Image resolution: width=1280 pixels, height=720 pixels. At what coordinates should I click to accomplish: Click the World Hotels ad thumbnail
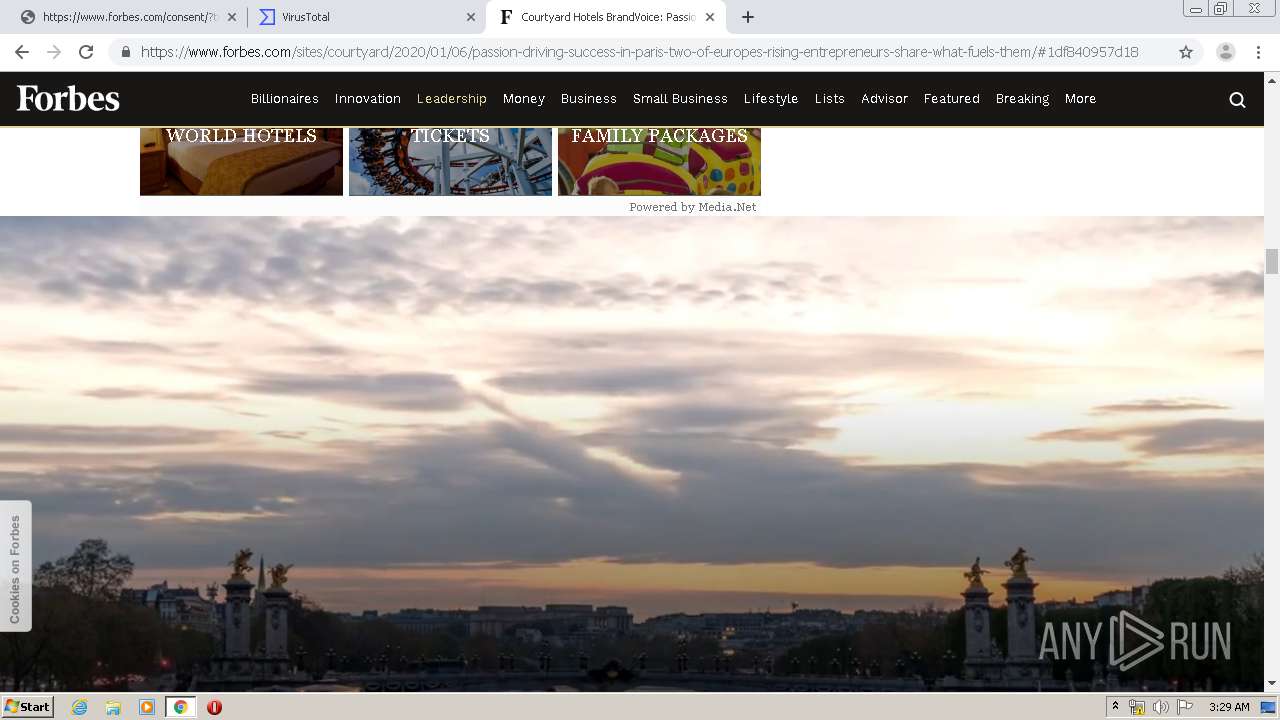pos(241,161)
